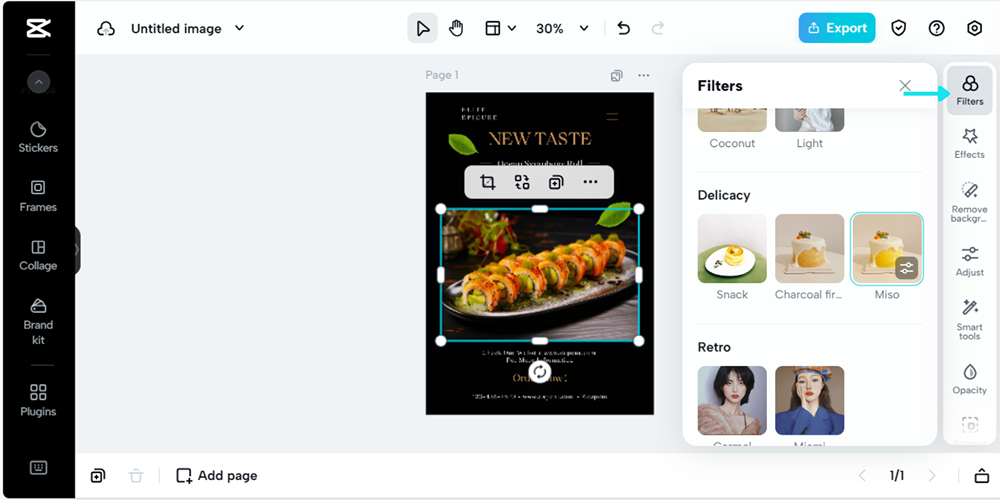
Task: Click the sushi image on the canvas
Action: (540, 275)
